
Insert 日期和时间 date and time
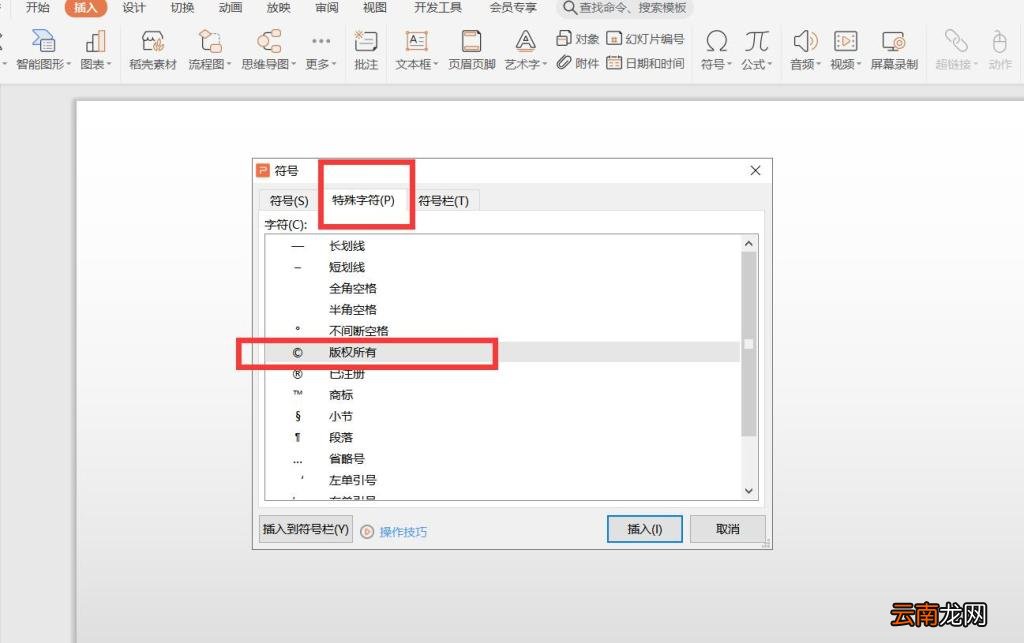click(x=645, y=63)
